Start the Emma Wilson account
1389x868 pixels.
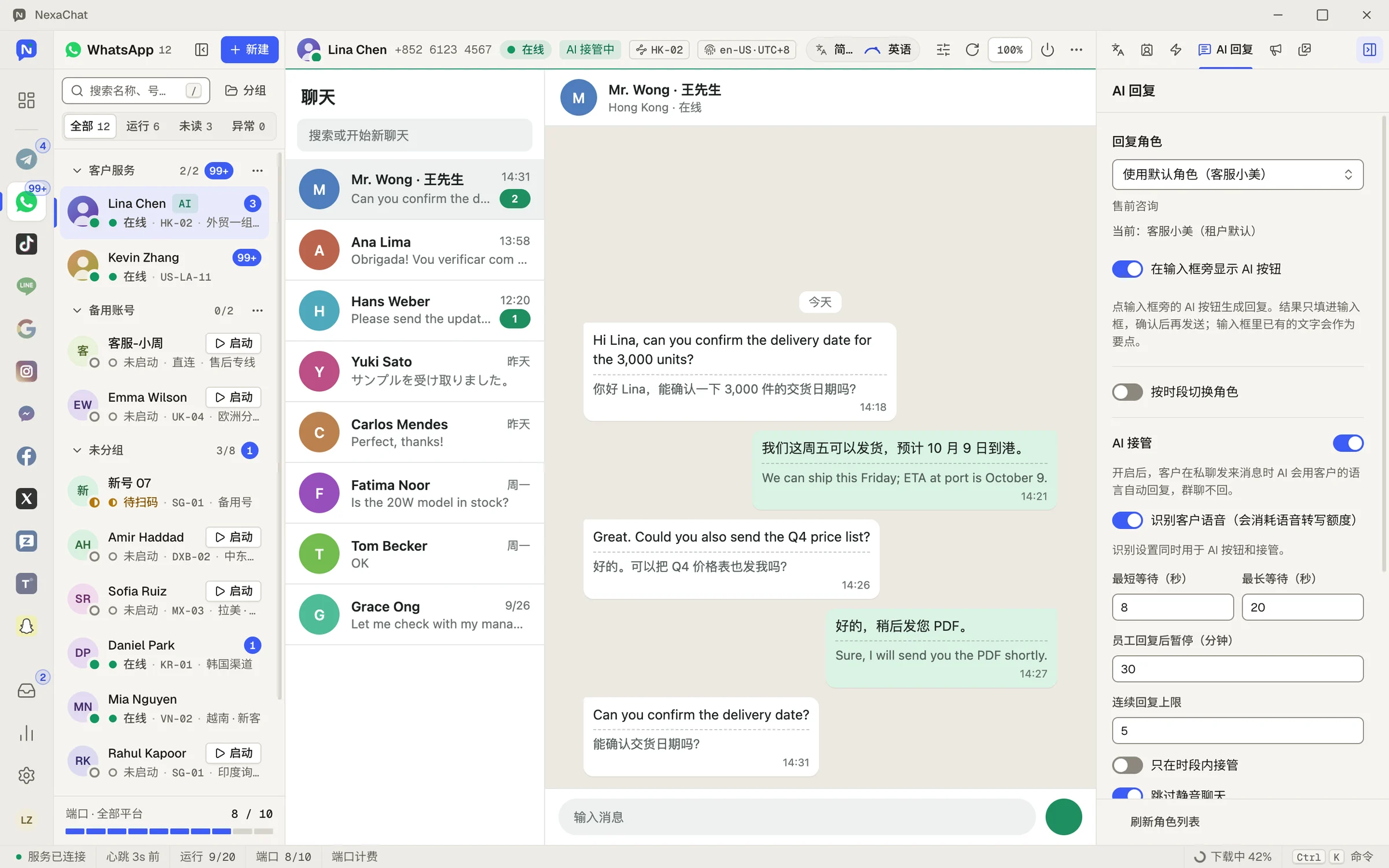[234, 397]
